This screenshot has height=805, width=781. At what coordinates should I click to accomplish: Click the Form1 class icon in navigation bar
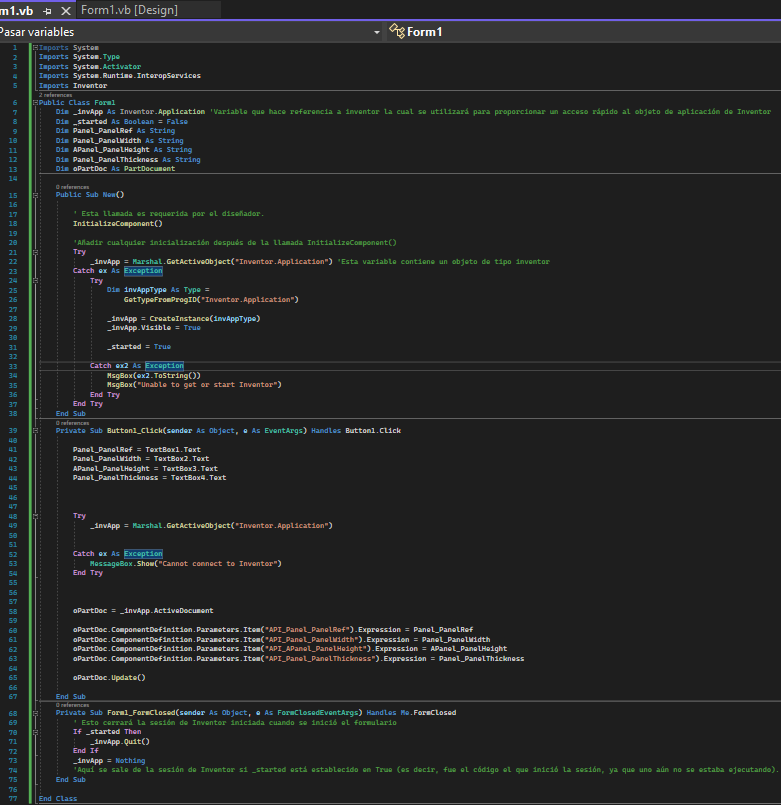pyautogui.click(x=397, y=32)
